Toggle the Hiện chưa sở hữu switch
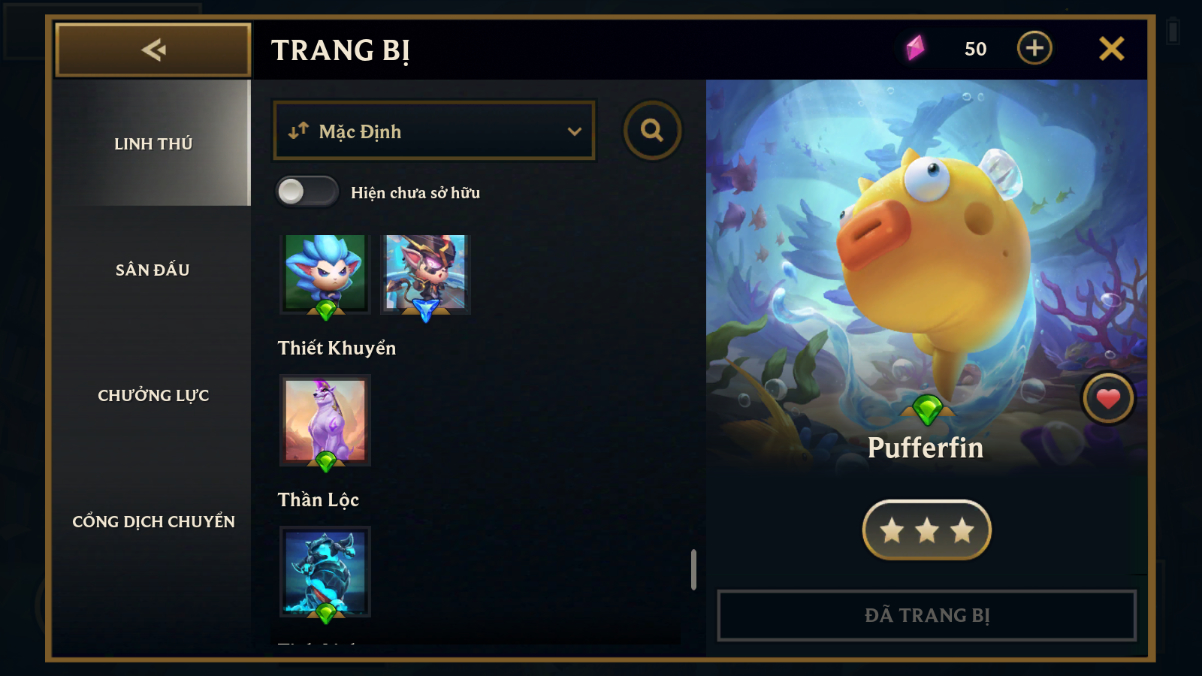 307,192
